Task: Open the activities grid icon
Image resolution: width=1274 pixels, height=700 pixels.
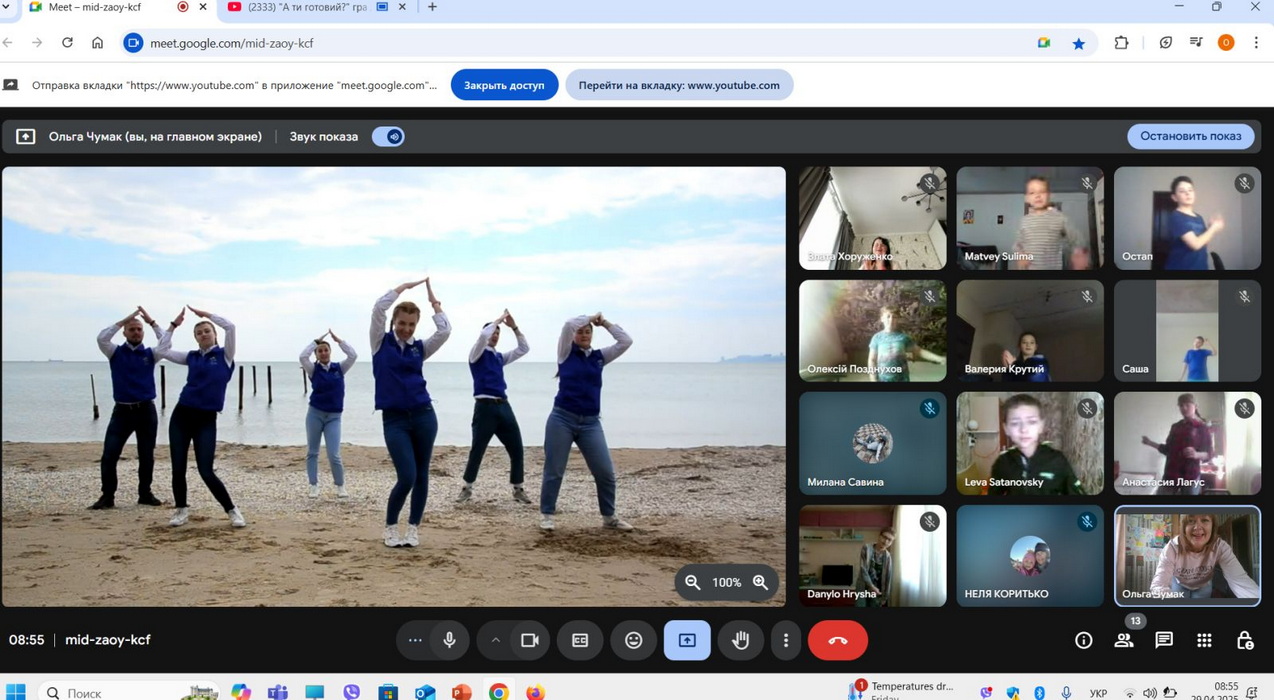Action: tap(1204, 640)
